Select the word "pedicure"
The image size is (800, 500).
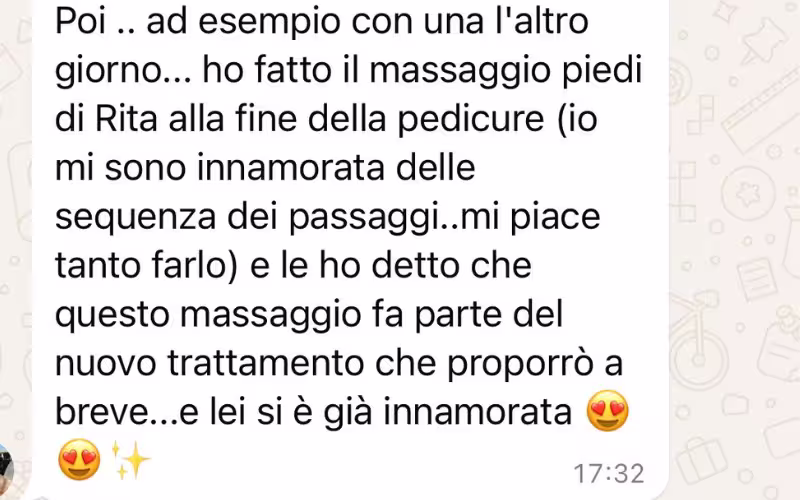470,120
